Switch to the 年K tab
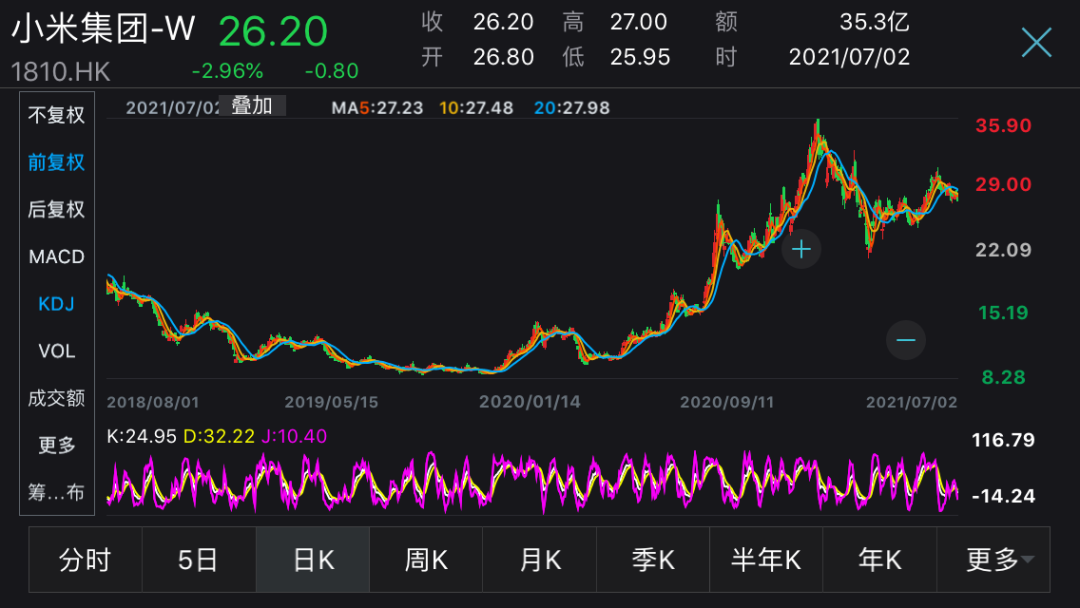1080x608 pixels. pyautogui.click(x=880, y=560)
